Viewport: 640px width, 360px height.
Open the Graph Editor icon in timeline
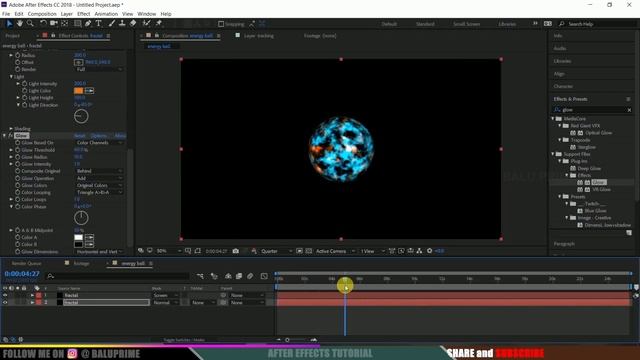coord(264,276)
